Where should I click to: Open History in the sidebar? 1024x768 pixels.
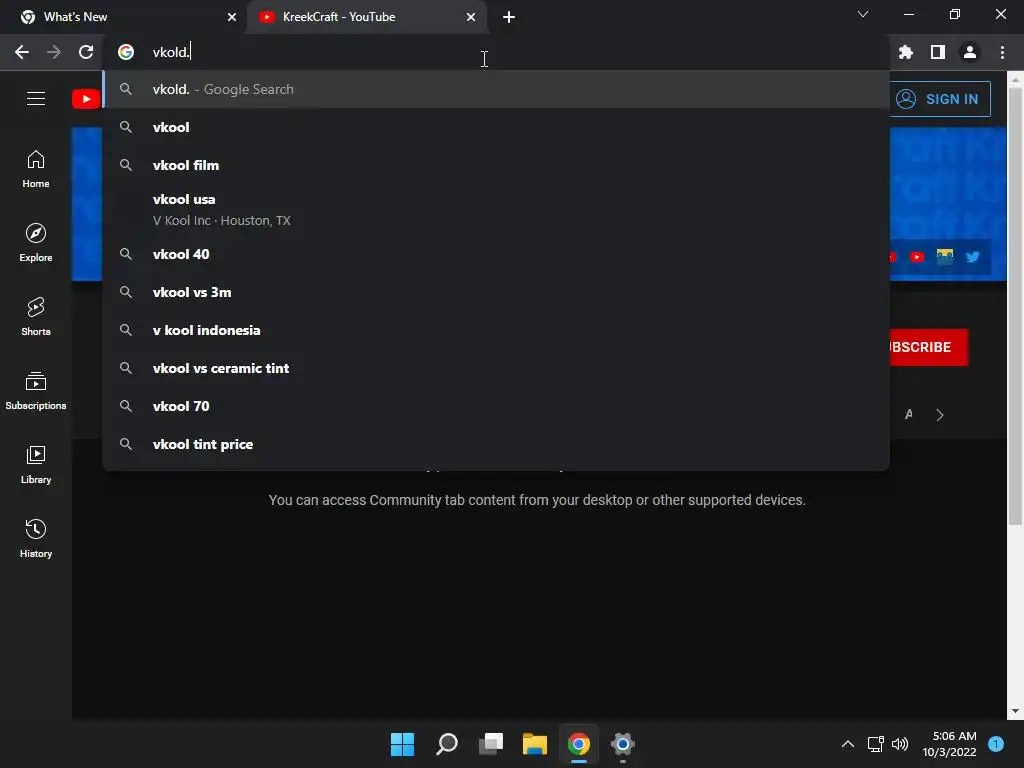pos(36,538)
